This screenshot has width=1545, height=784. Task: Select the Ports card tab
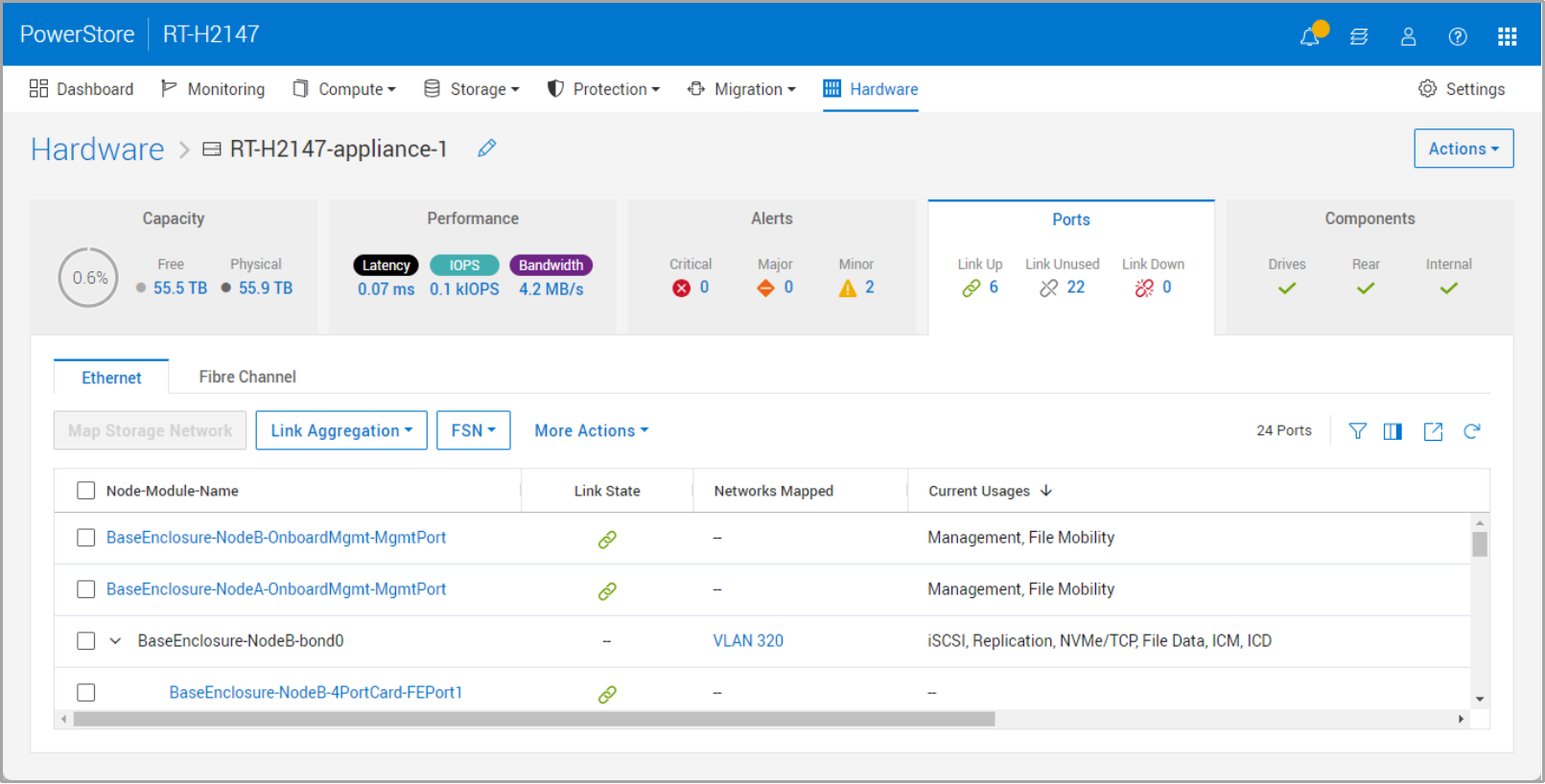[1071, 267]
